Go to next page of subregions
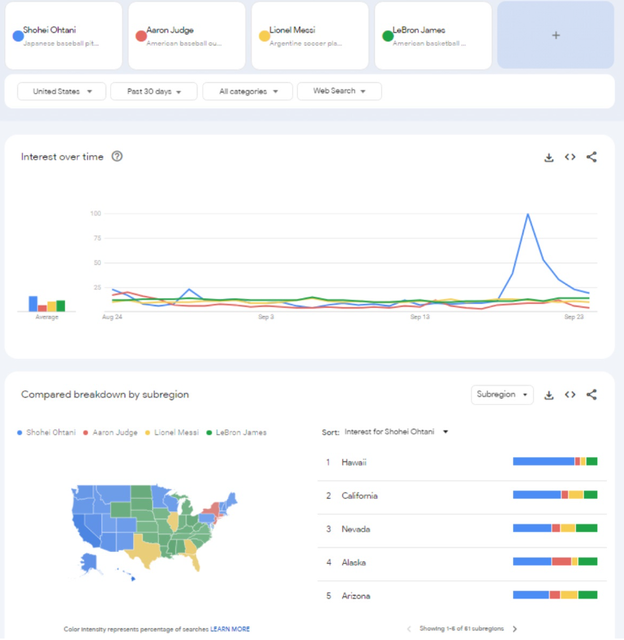This screenshot has height=640, width=624. pyautogui.click(x=515, y=629)
